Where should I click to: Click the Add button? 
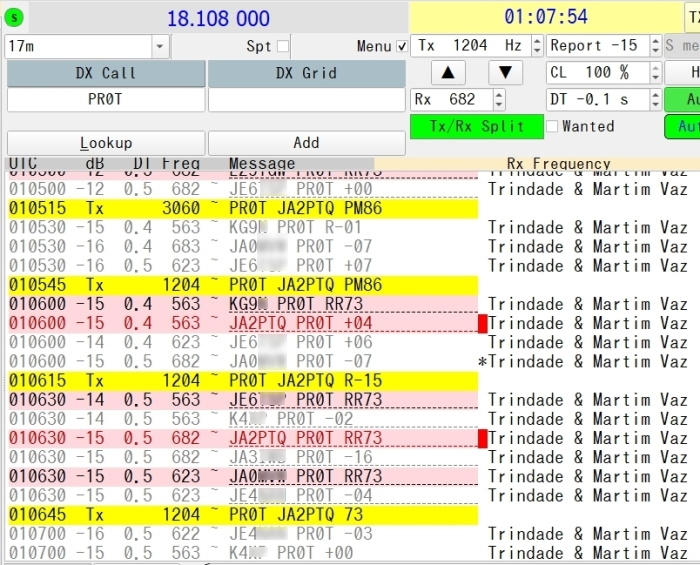306,143
